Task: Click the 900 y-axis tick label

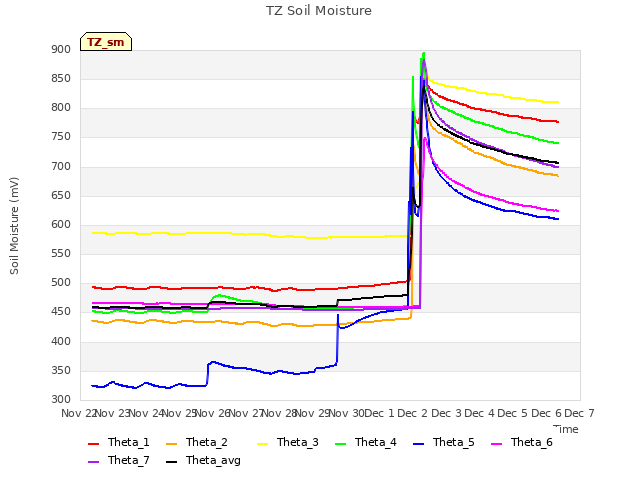Action: (x=61, y=49)
